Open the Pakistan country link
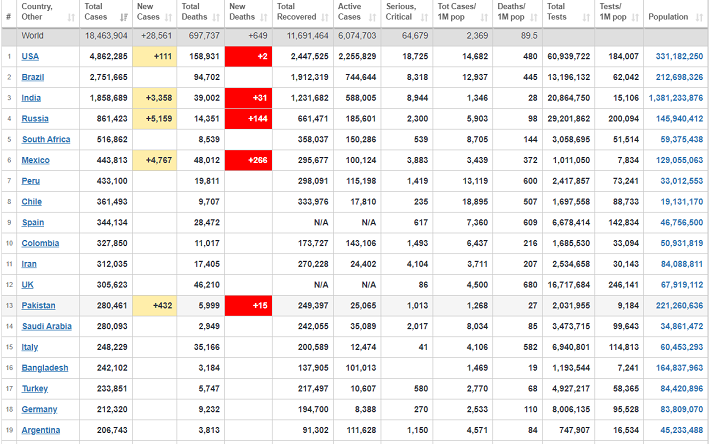The width and height of the screenshot is (710, 444). (38, 306)
